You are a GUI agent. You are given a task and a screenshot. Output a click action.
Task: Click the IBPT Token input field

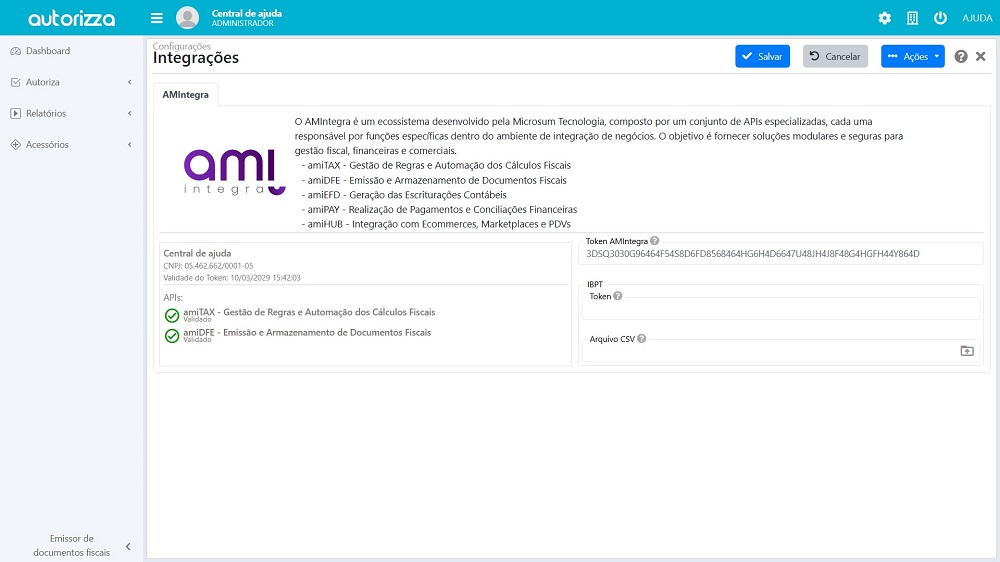pyautogui.click(x=780, y=309)
